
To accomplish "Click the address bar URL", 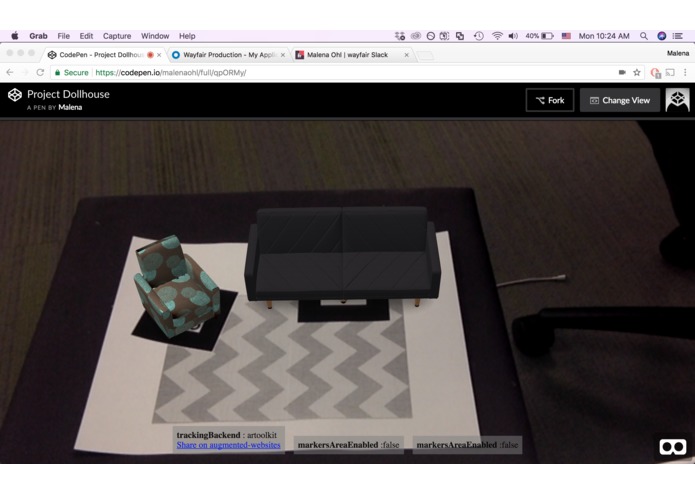I will point(171,72).
